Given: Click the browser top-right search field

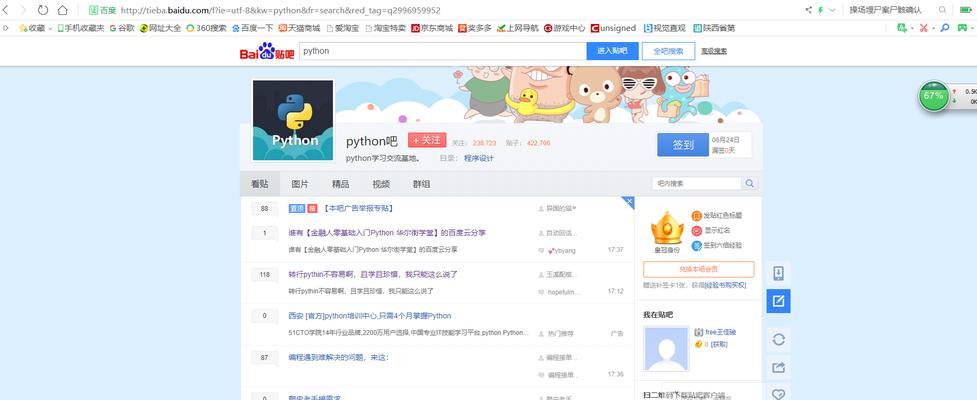Looking at the screenshot, I should coord(890,10).
